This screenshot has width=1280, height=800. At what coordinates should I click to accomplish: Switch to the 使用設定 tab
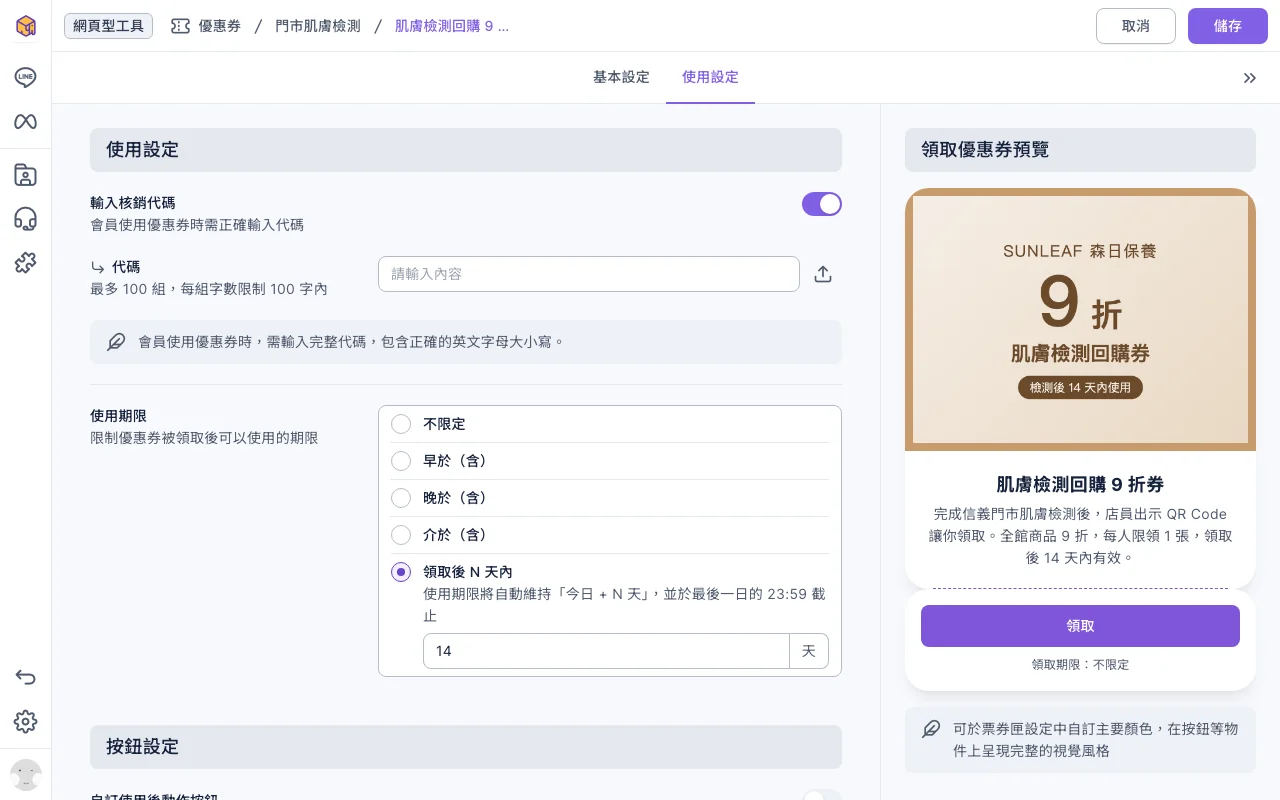(x=710, y=77)
